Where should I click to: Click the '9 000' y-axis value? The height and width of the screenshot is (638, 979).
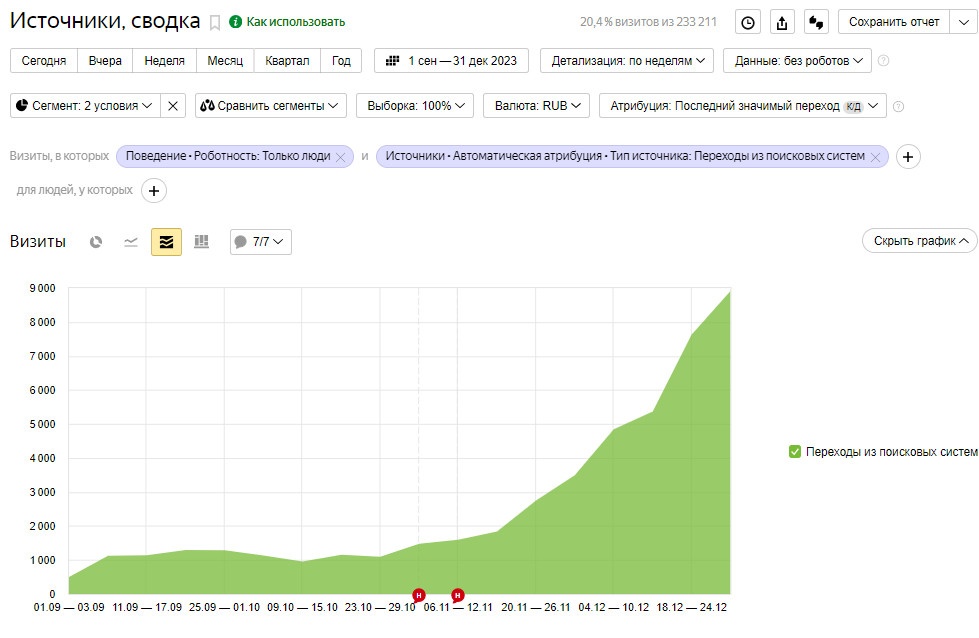click(x=42, y=288)
